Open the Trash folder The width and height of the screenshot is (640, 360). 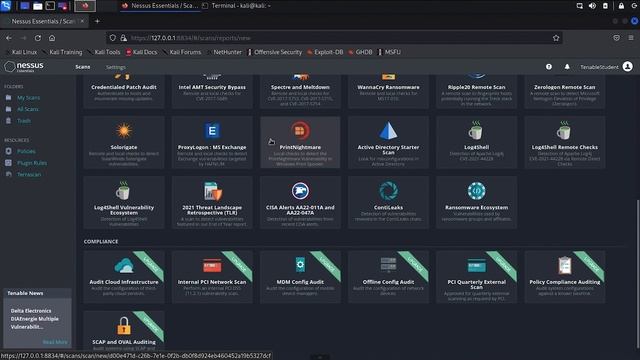pos(24,120)
